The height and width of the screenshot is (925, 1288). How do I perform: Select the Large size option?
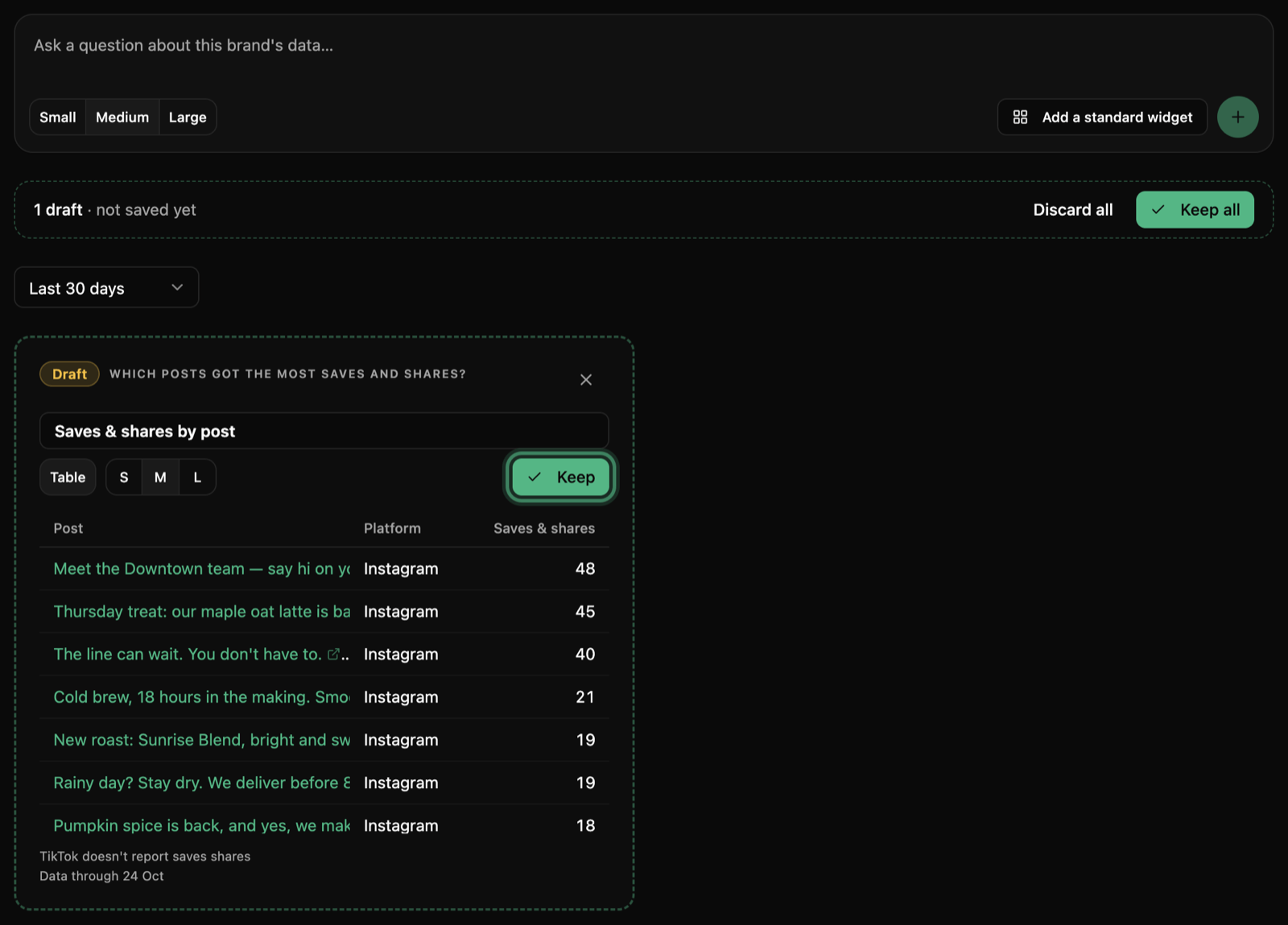click(188, 117)
